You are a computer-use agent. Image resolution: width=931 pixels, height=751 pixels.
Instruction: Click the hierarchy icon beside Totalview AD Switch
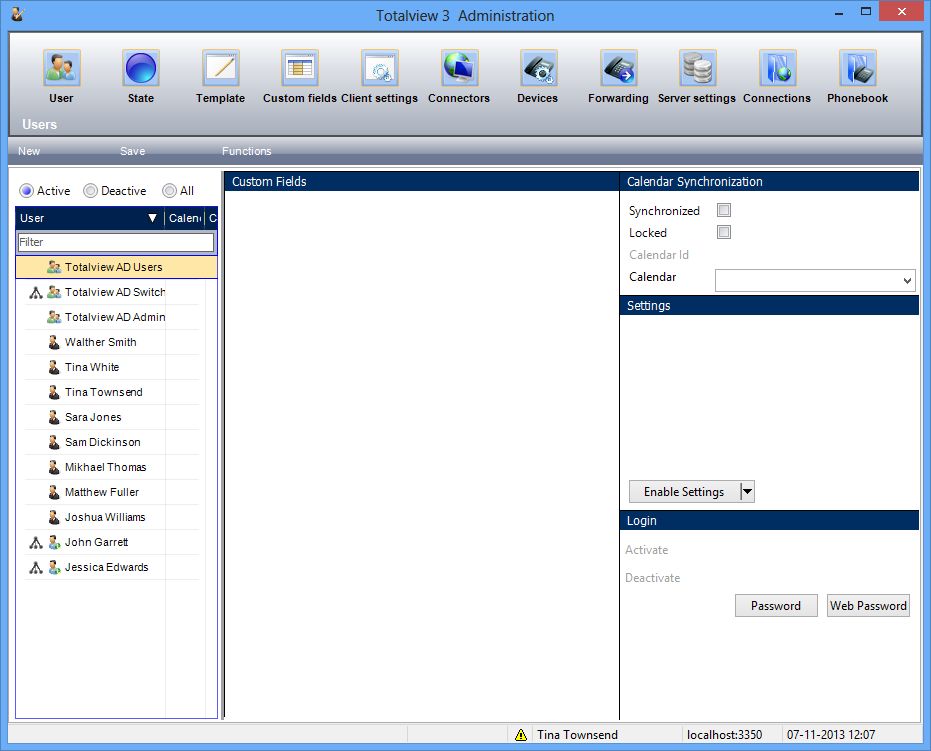(36, 292)
